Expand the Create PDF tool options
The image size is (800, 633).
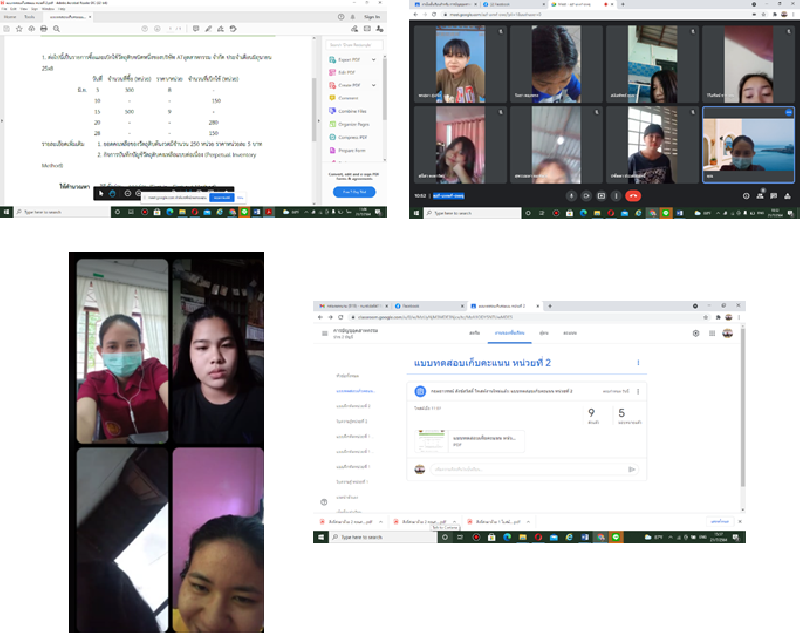371,85
